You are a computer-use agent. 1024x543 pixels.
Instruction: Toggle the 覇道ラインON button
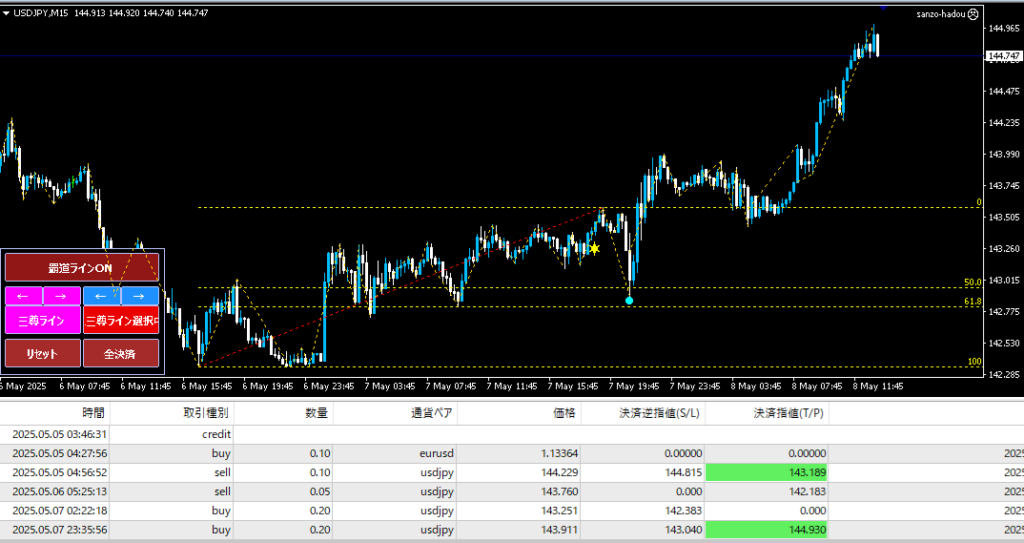pyautogui.click(x=81, y=268)
